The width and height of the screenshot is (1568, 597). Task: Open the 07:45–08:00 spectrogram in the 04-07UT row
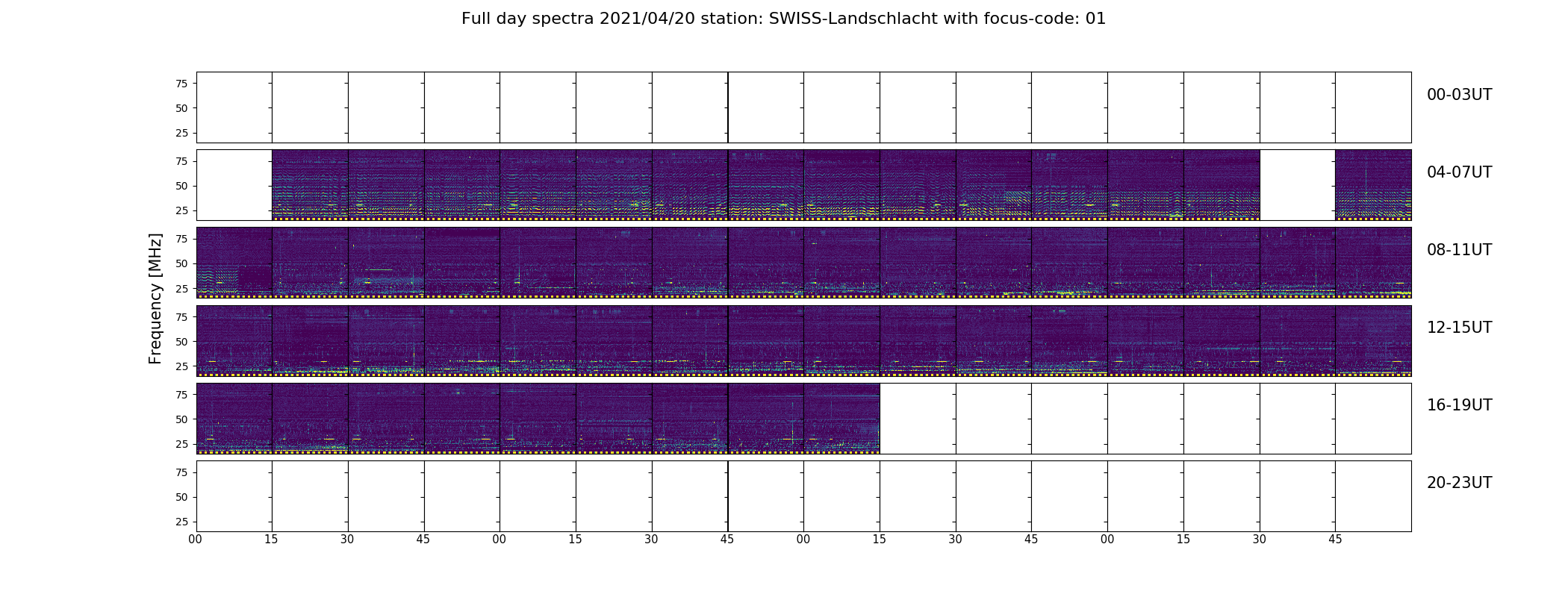pos(1373,185)
